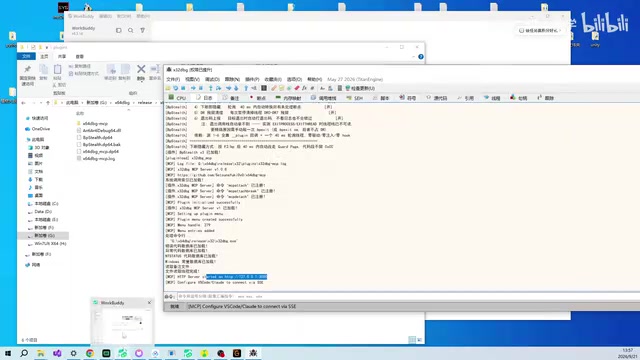Switch to the 日志 log tab in x32dbg
The height and width of the screenshot is (360, 640).
click(x=204, y=98)
